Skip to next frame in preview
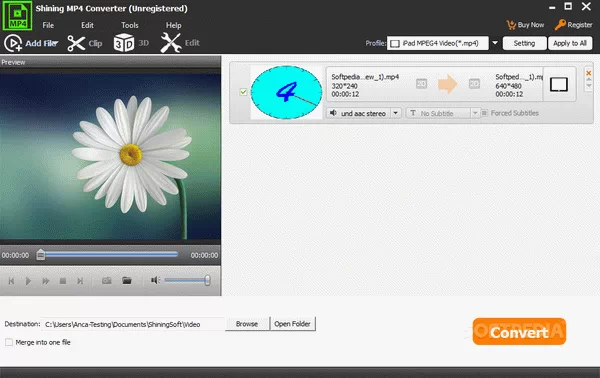Viewport: 600px width, 378px height. (x=80, y=281)
